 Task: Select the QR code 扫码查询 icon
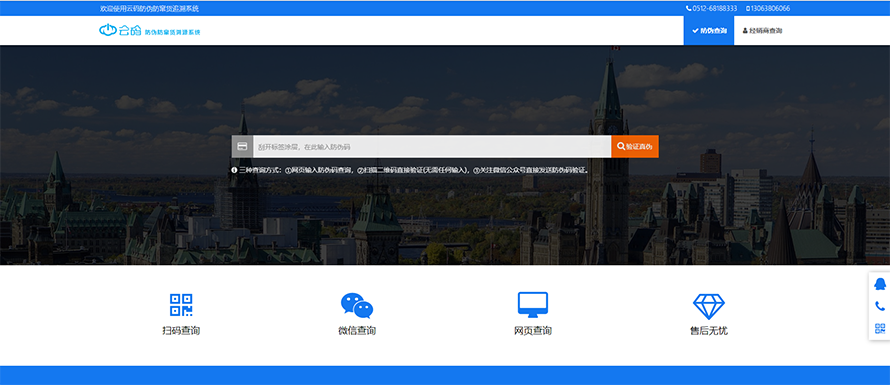click(x=181, y=305)
